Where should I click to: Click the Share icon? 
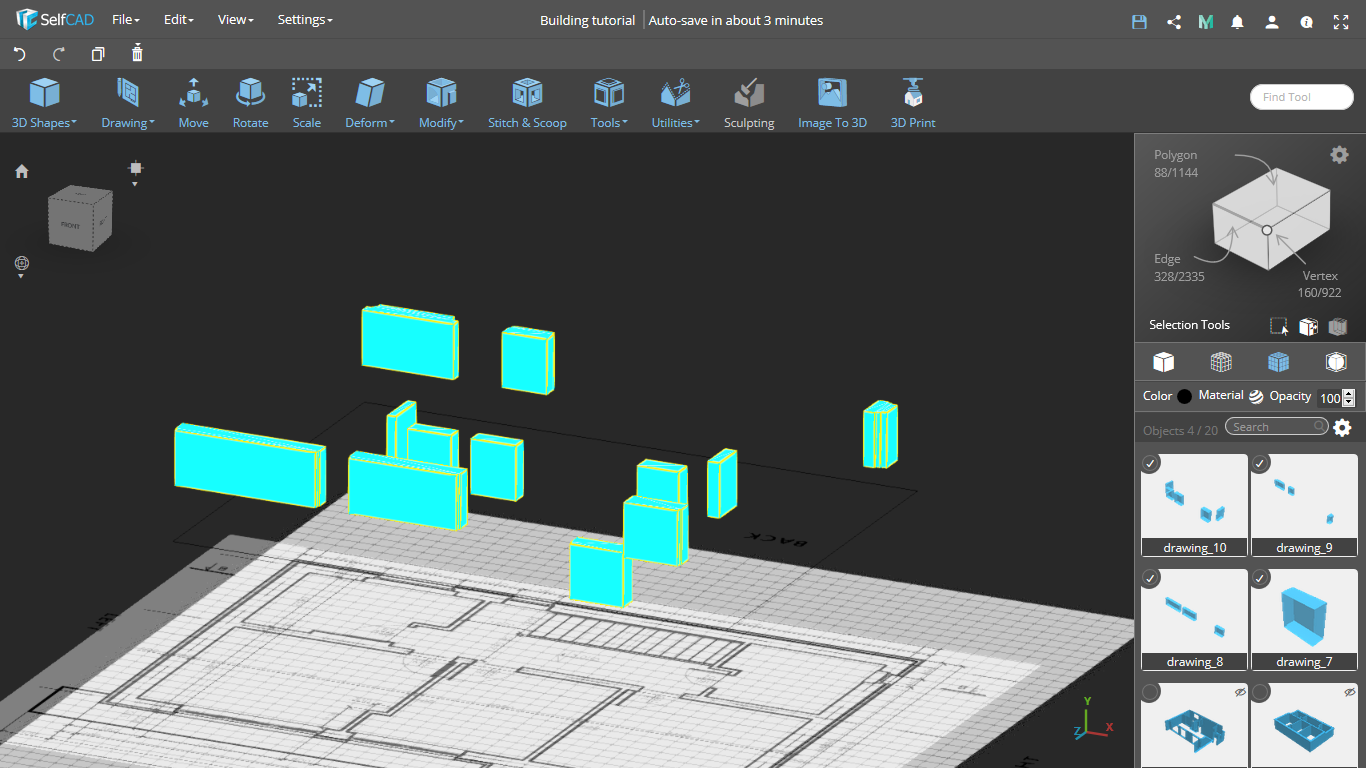1174,21
